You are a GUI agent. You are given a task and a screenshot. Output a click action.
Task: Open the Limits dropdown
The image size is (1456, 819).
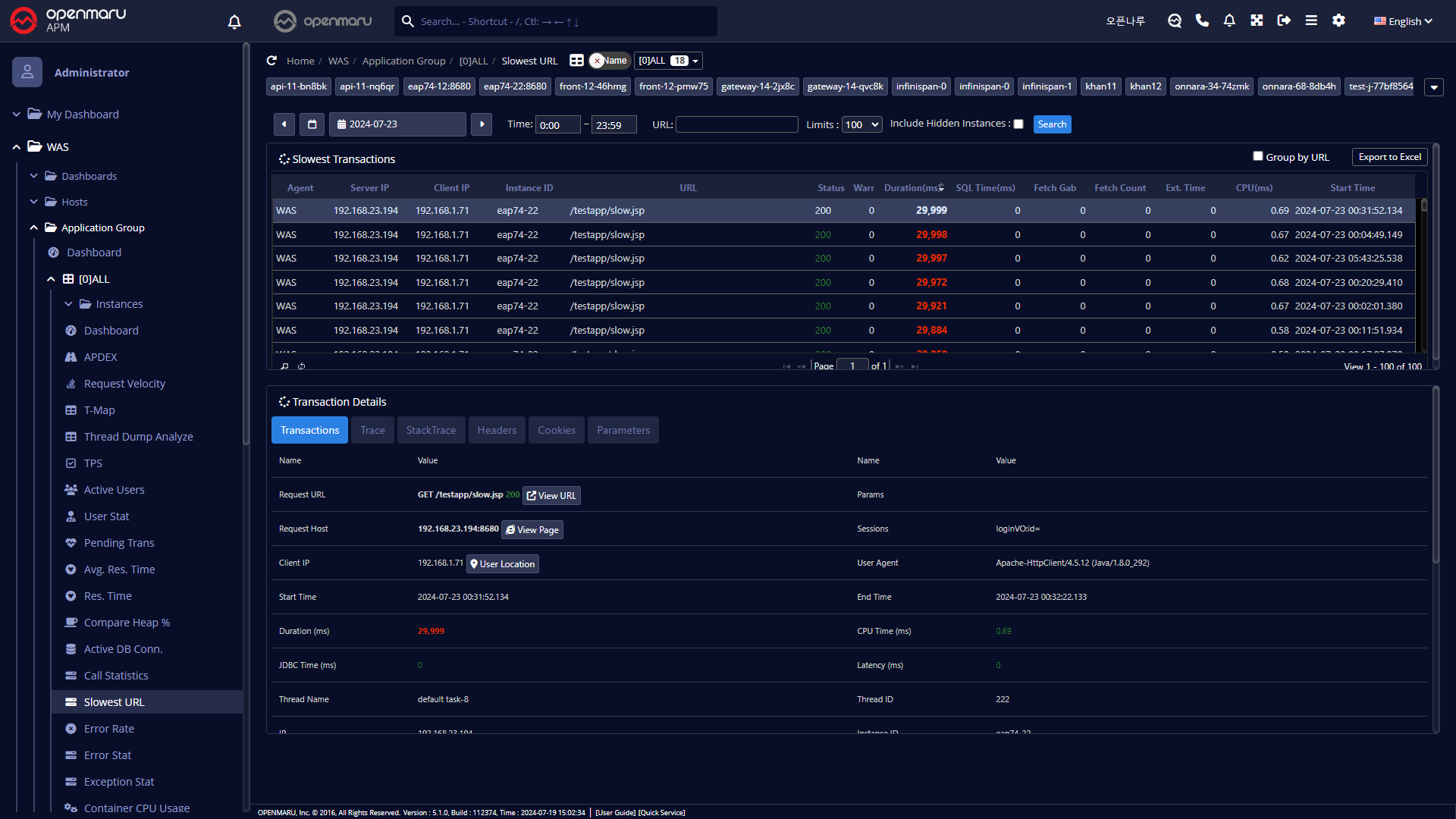coord(862,124)
